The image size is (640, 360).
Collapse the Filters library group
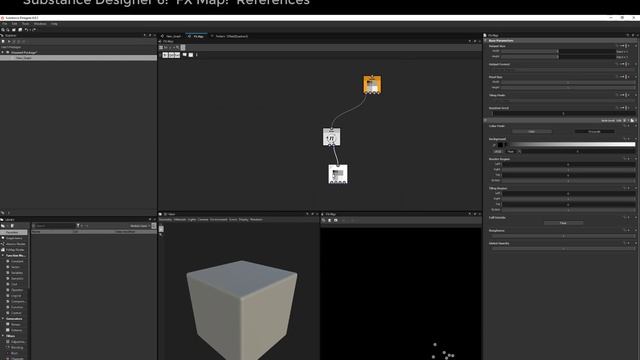click(x=3, y=336)
